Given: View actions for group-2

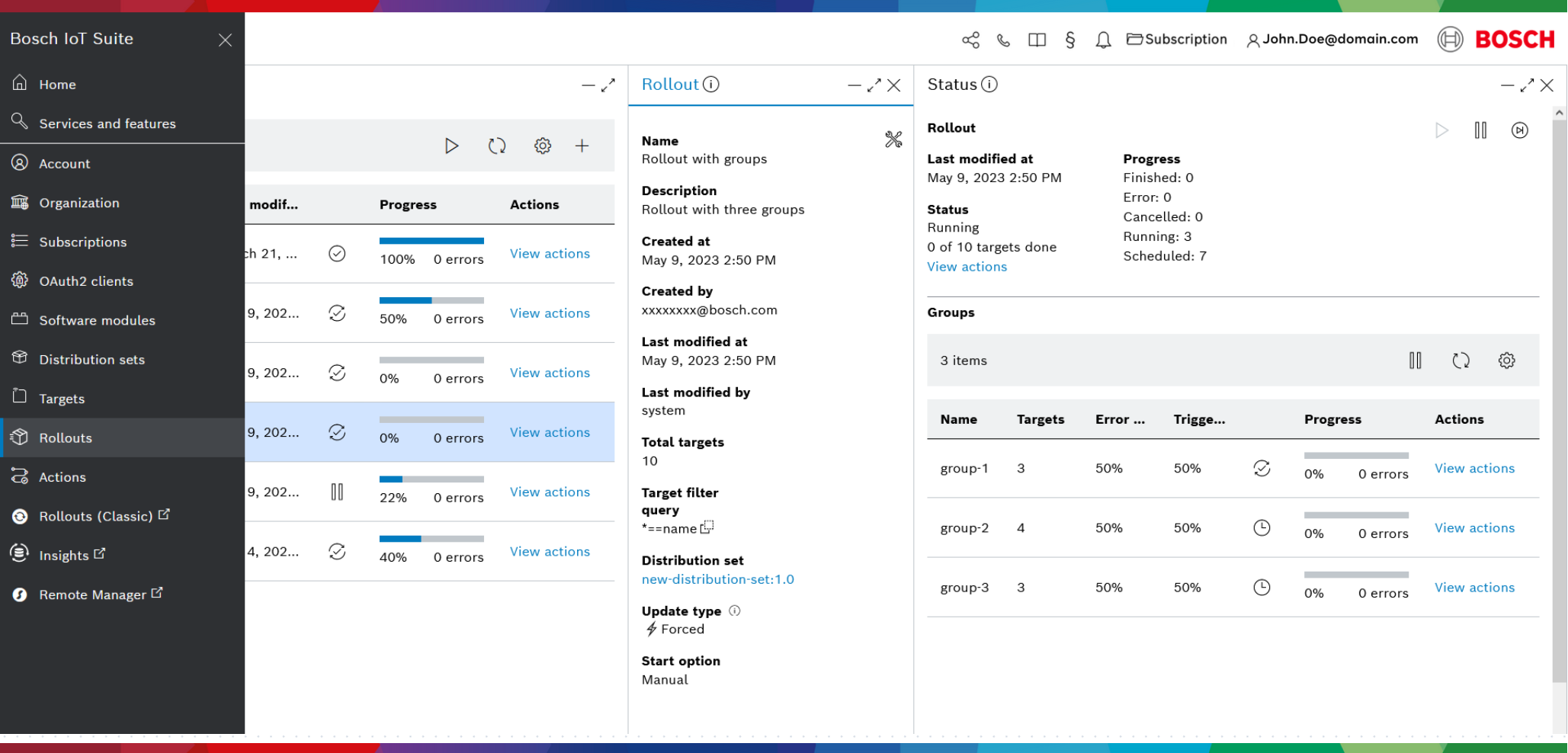Looking at the screenshot, I should tap(1474, 528).
